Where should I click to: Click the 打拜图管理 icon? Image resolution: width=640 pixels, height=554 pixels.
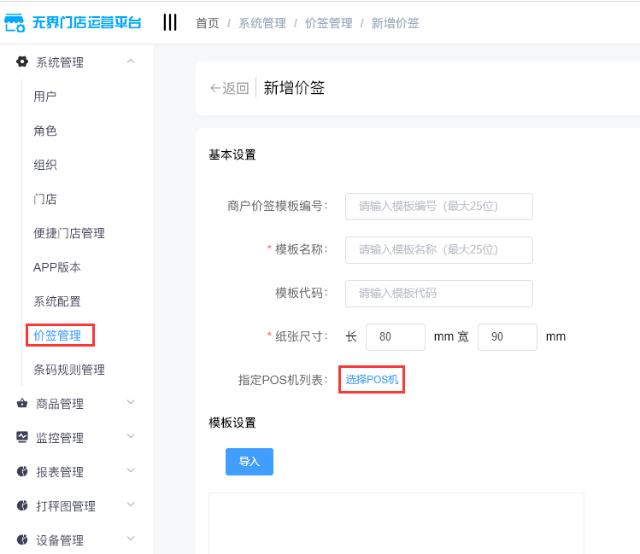(22, 506)
